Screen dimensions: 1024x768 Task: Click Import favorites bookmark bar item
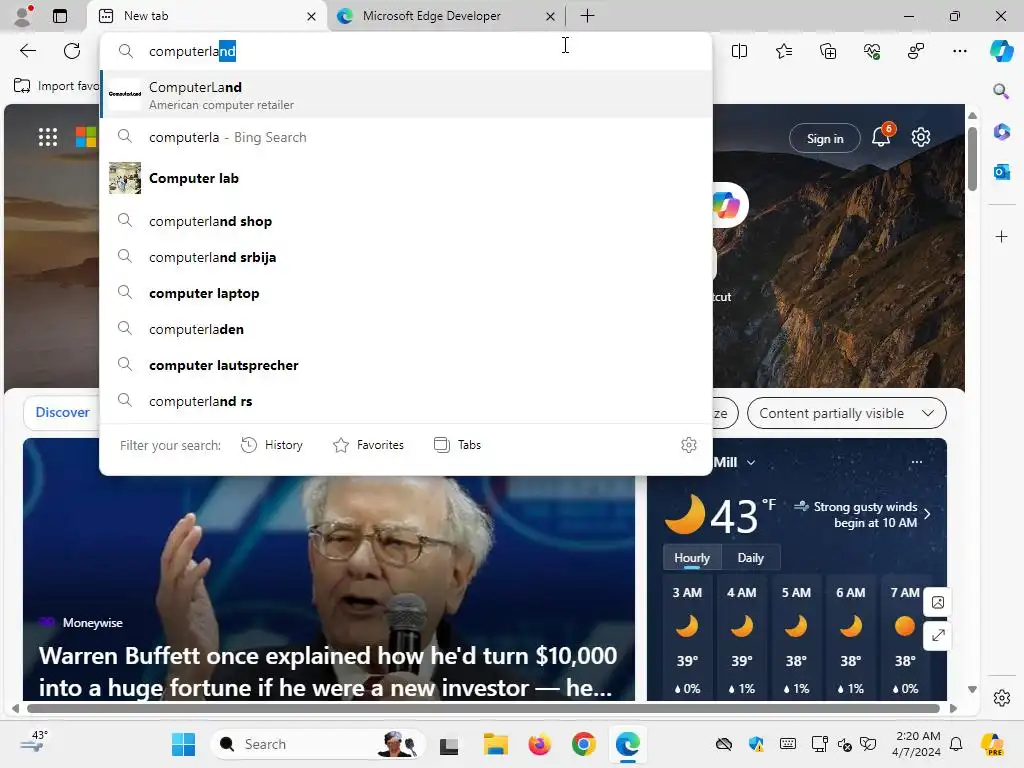pyautogui.click(x=56, y=86)
